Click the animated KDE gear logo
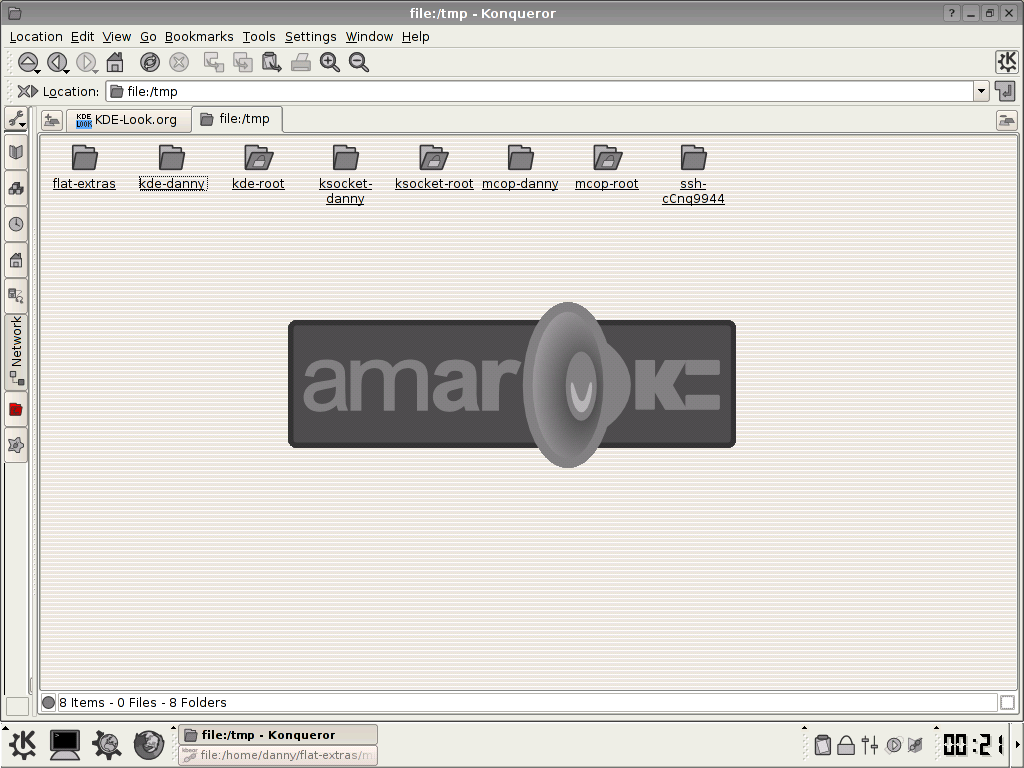Viewport: 1024px width, 768px height. [x=1006, y=62]
